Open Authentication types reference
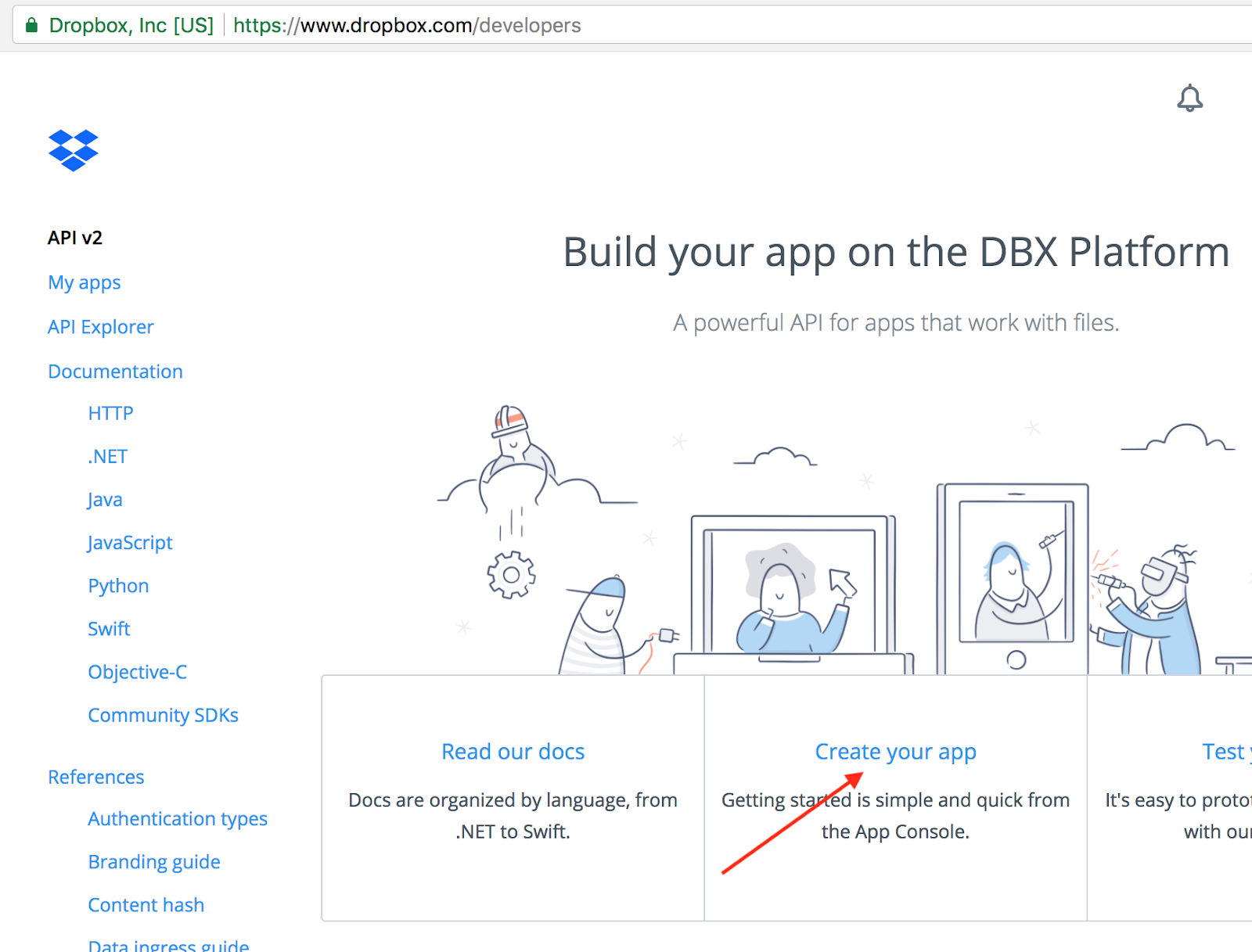This screenshot has width=1252, height=952. click(178, 819)
